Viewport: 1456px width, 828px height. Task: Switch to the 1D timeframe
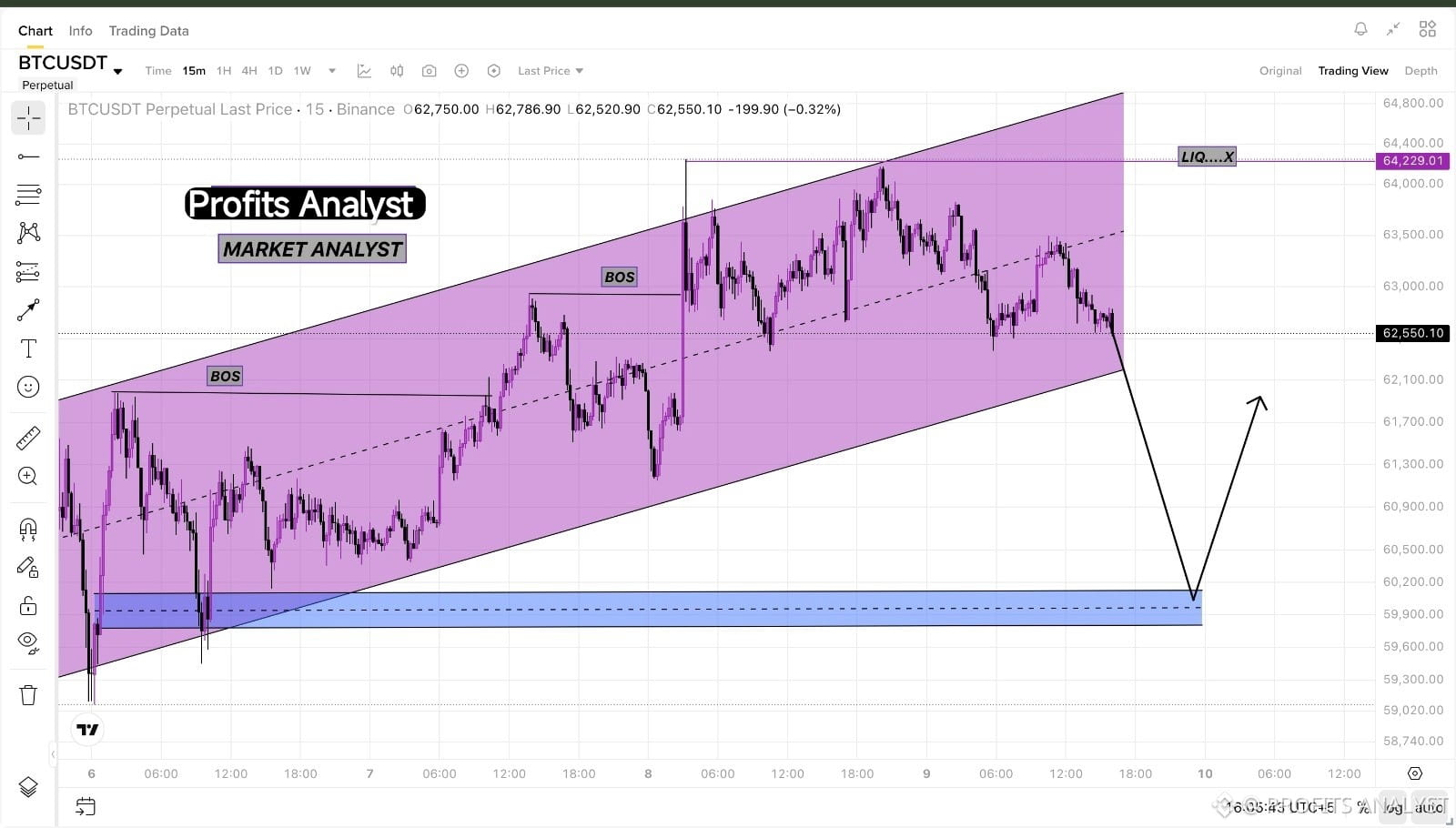pyautogui.click(x=275, y=70)
